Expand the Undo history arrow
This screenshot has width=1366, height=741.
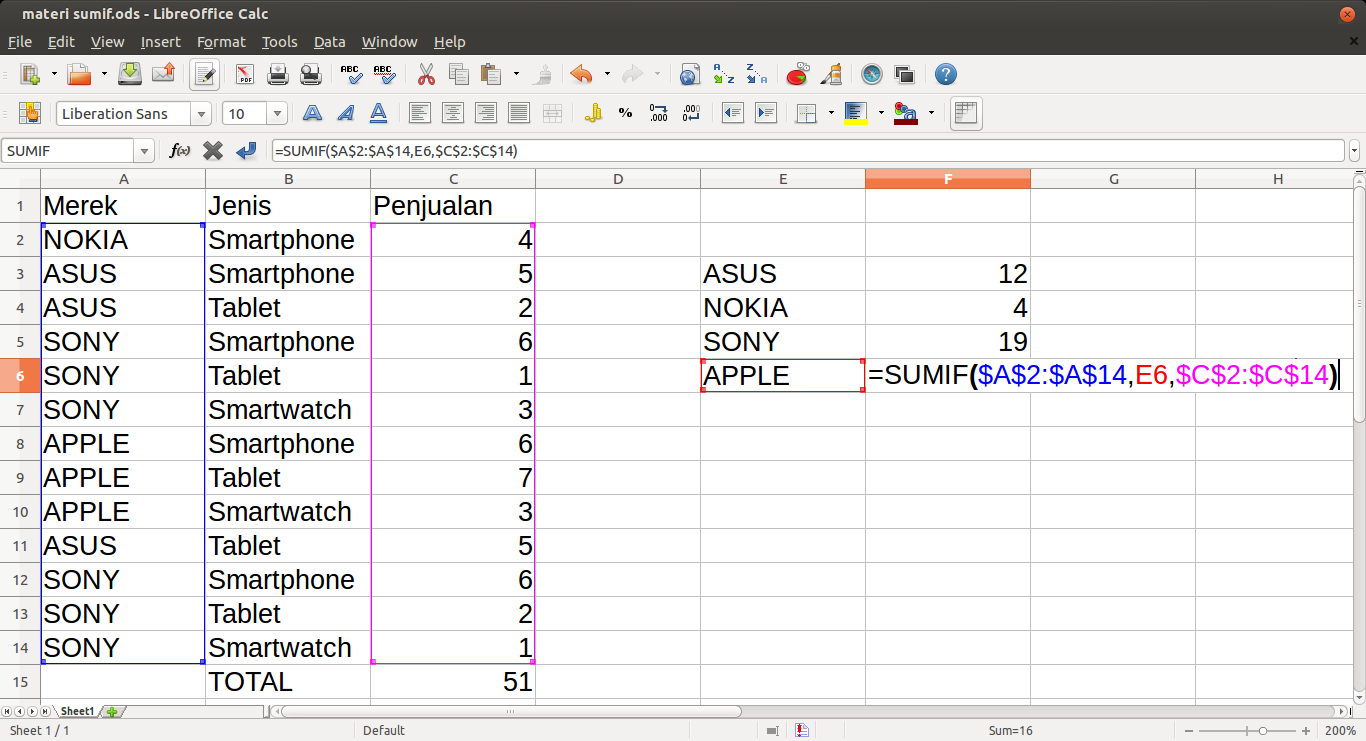click(607, 74)
